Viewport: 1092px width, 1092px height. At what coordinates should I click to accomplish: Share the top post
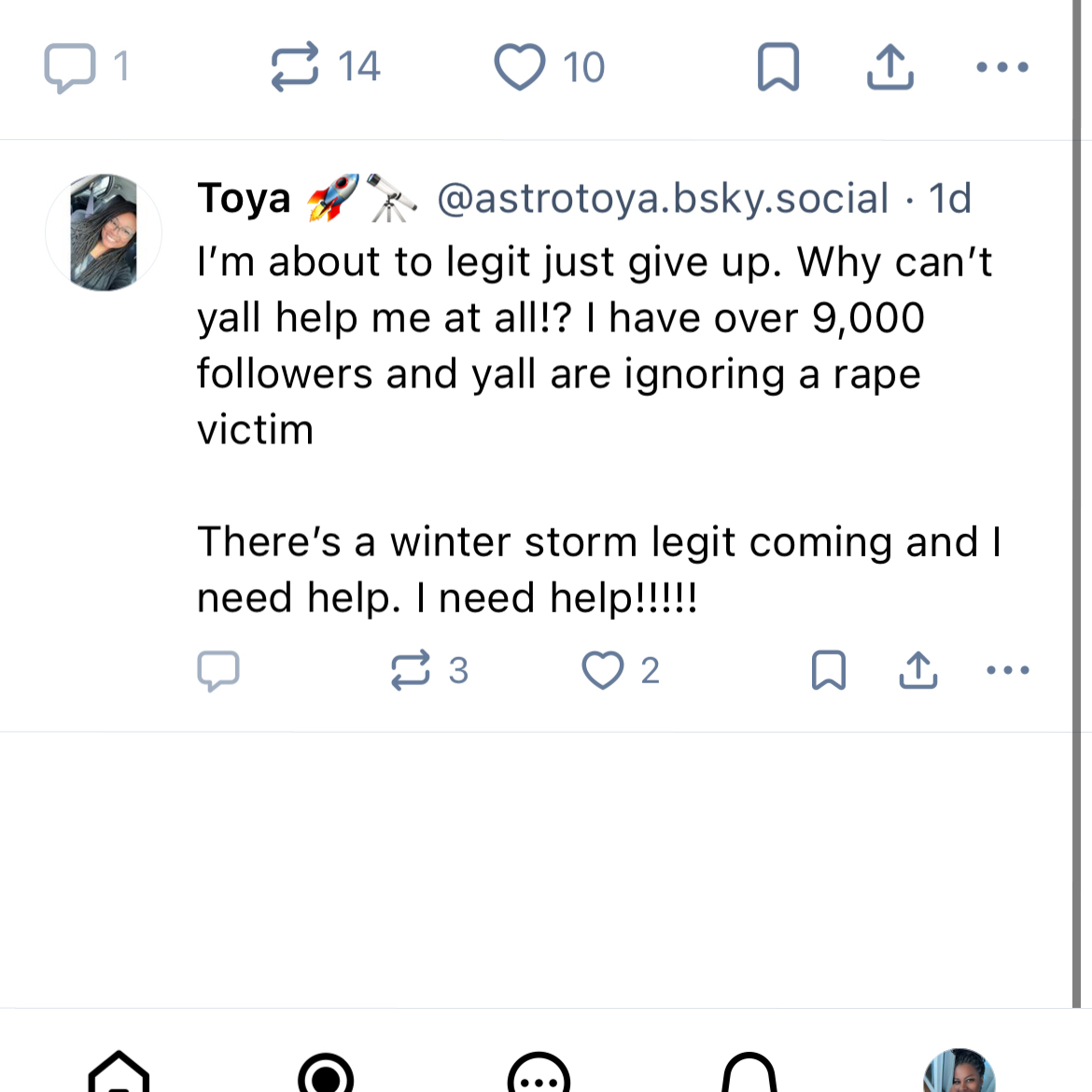[890, 67]
